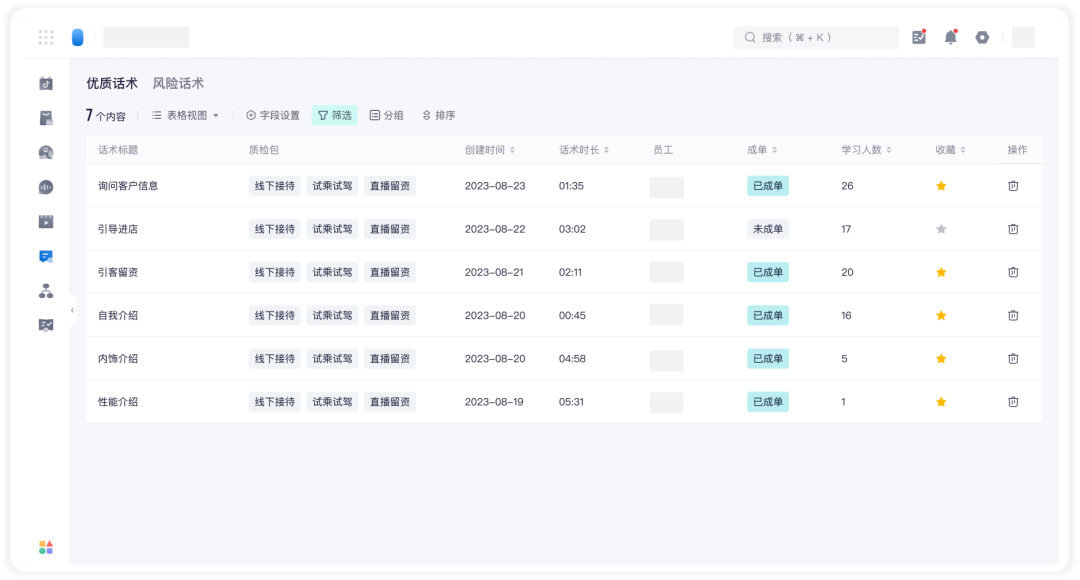Open the hexagon settings icon in header

coord(982,37)
